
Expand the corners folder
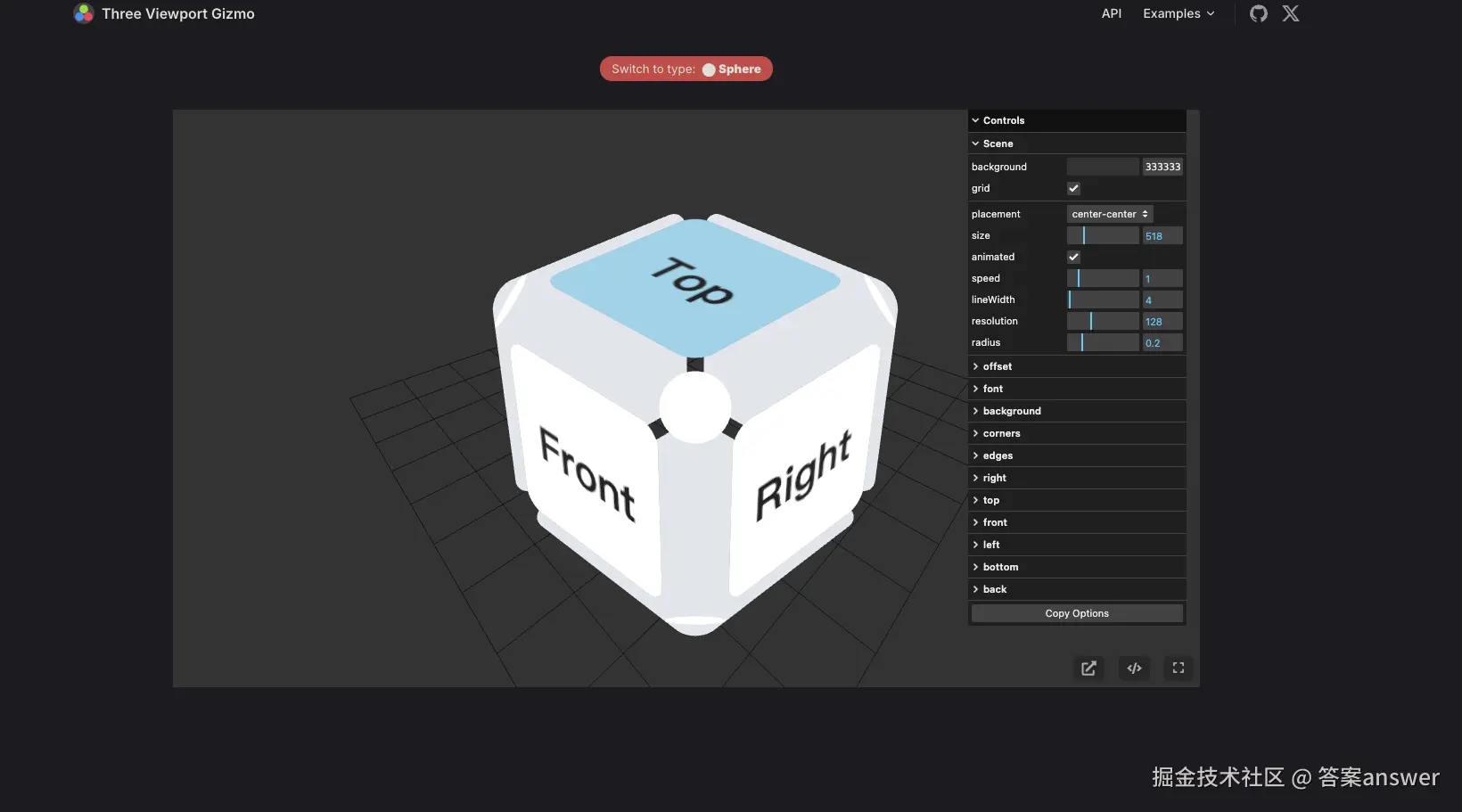[1077, 433]
